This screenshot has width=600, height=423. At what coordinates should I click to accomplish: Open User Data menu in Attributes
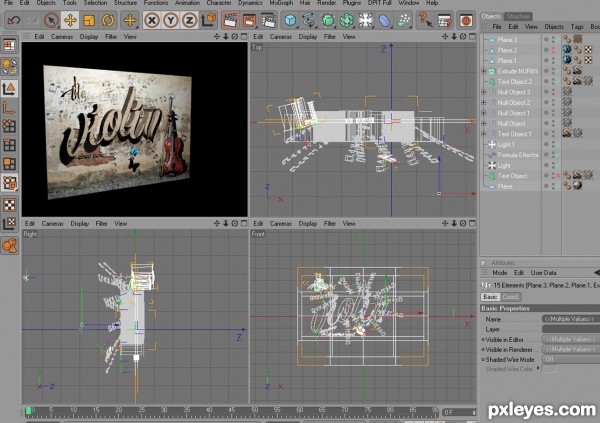point(543,273)
